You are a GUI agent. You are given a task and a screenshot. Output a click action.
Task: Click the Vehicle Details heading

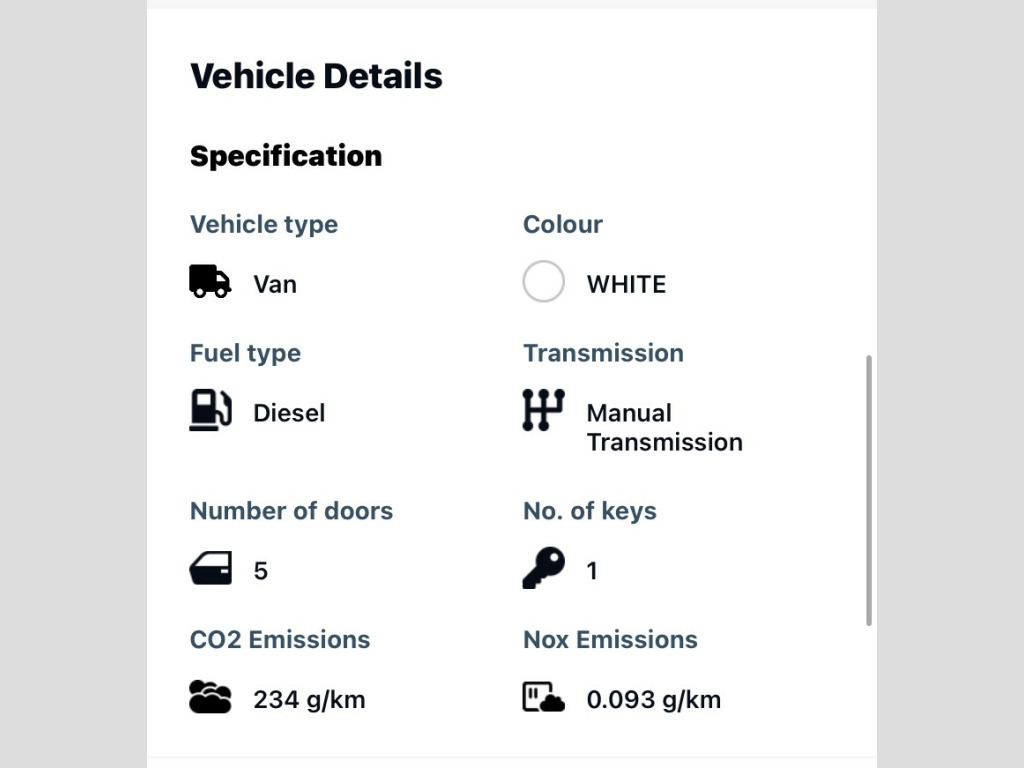coord(316,76)
